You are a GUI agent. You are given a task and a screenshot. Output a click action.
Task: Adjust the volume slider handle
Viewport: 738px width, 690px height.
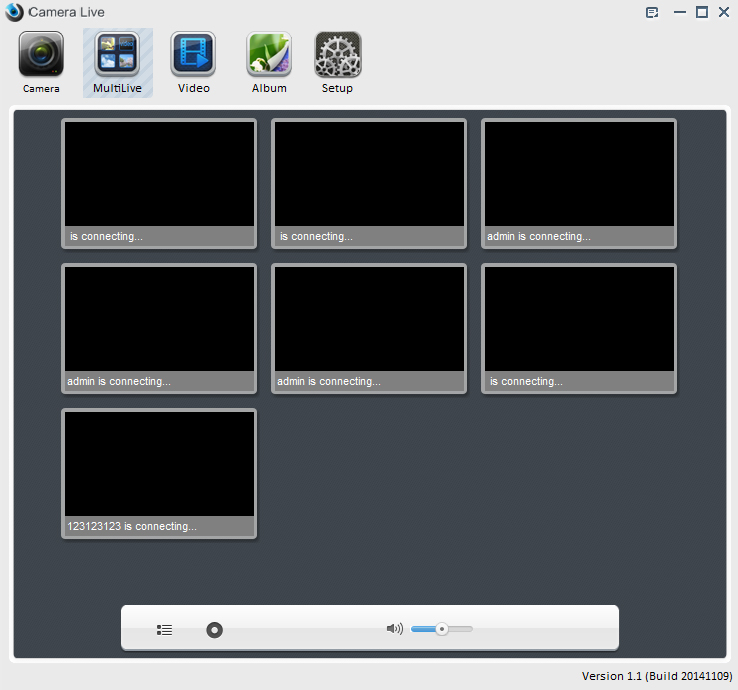(x=441, y=629)
